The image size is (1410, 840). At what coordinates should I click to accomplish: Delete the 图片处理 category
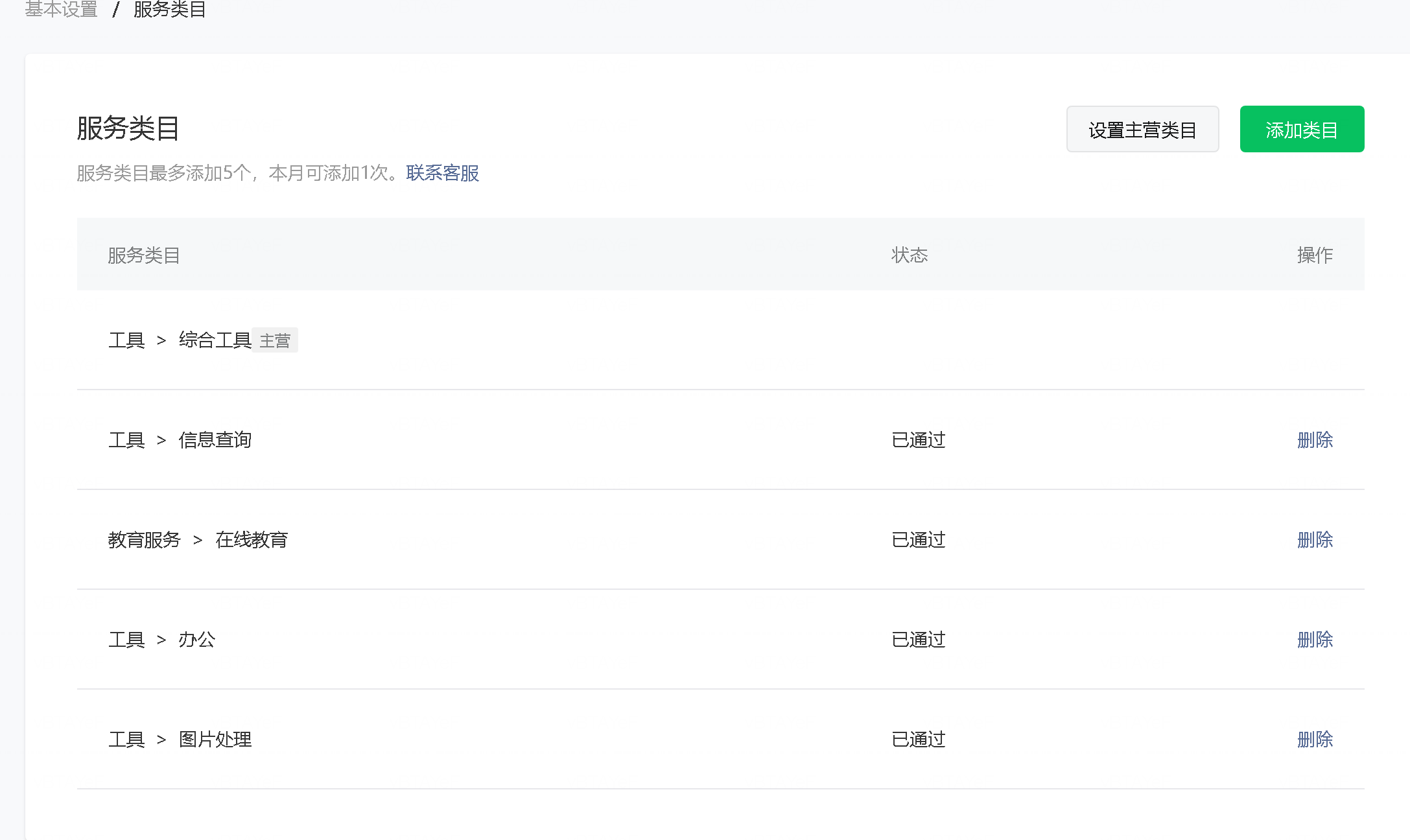(1314, 740)
